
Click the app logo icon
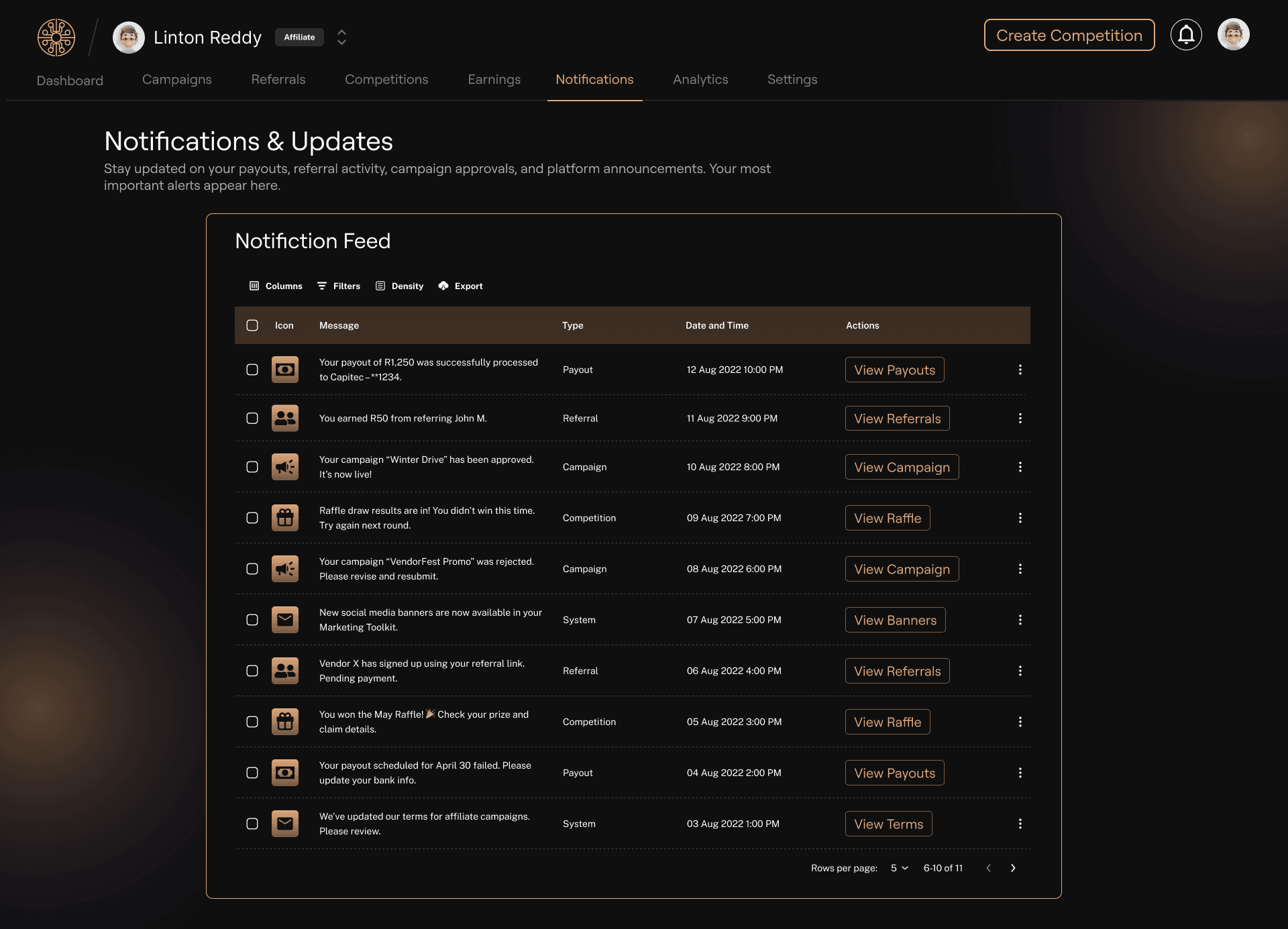pyautogui.click(x=56, y=37)
